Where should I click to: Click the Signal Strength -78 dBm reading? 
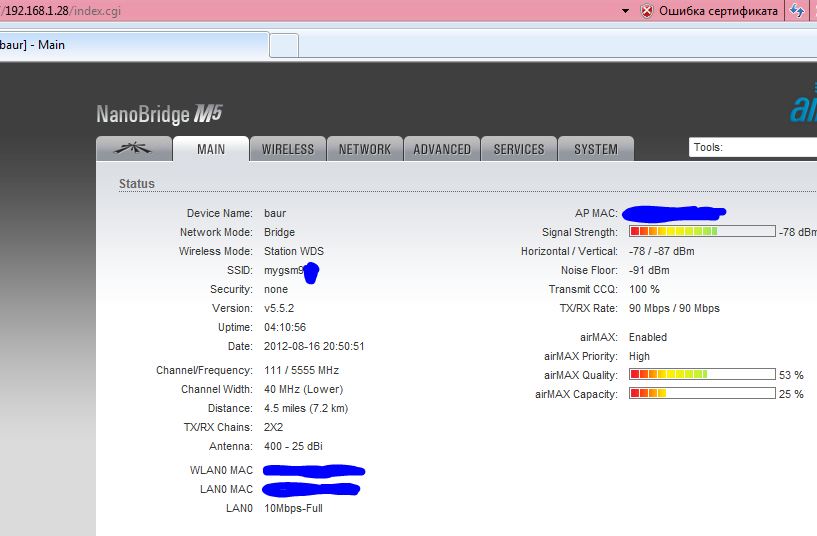798,232
